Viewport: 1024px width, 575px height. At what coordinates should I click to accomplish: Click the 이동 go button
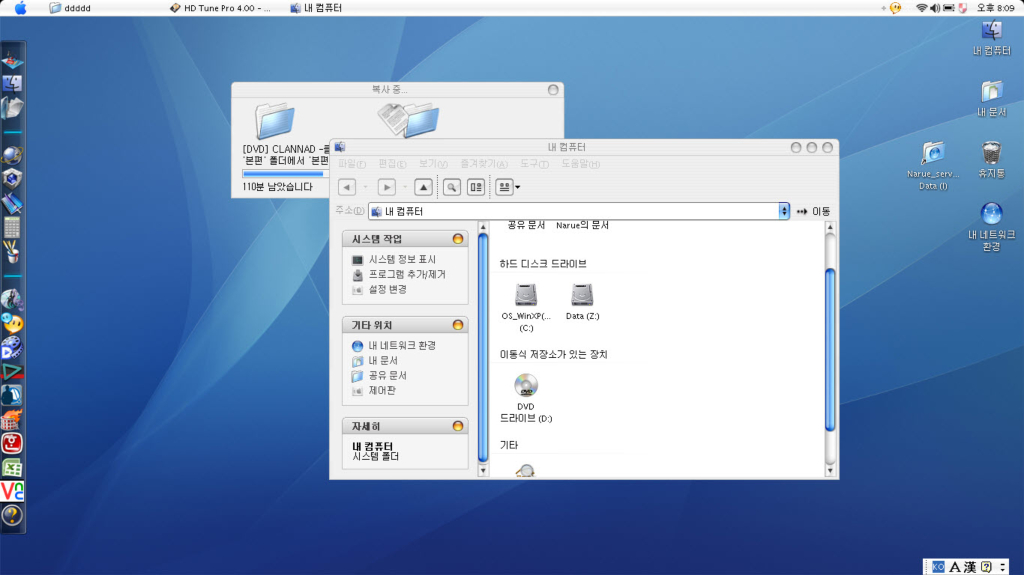coord(813,211)
